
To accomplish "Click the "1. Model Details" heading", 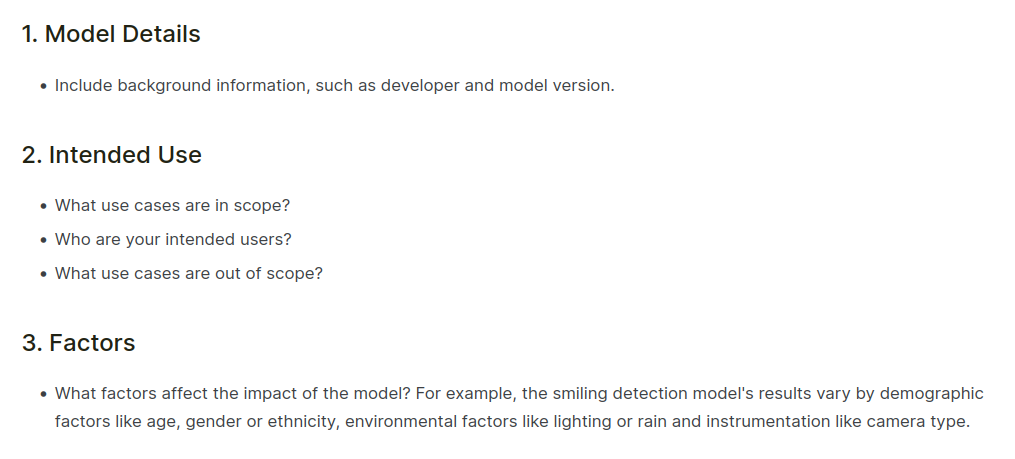I will click(x=111, y=34).
